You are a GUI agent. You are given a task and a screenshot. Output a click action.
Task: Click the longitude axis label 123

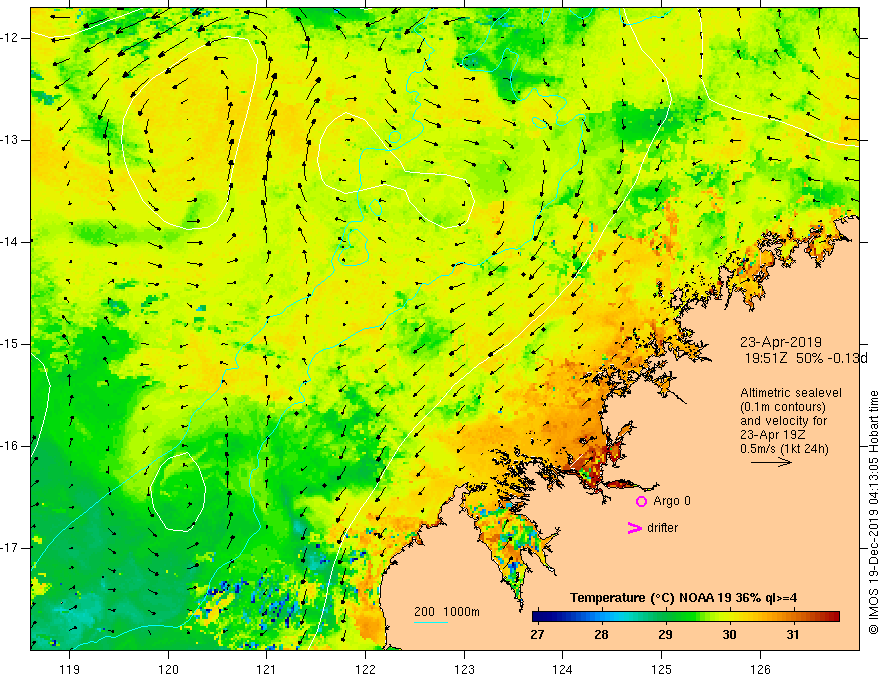[464, 669]
